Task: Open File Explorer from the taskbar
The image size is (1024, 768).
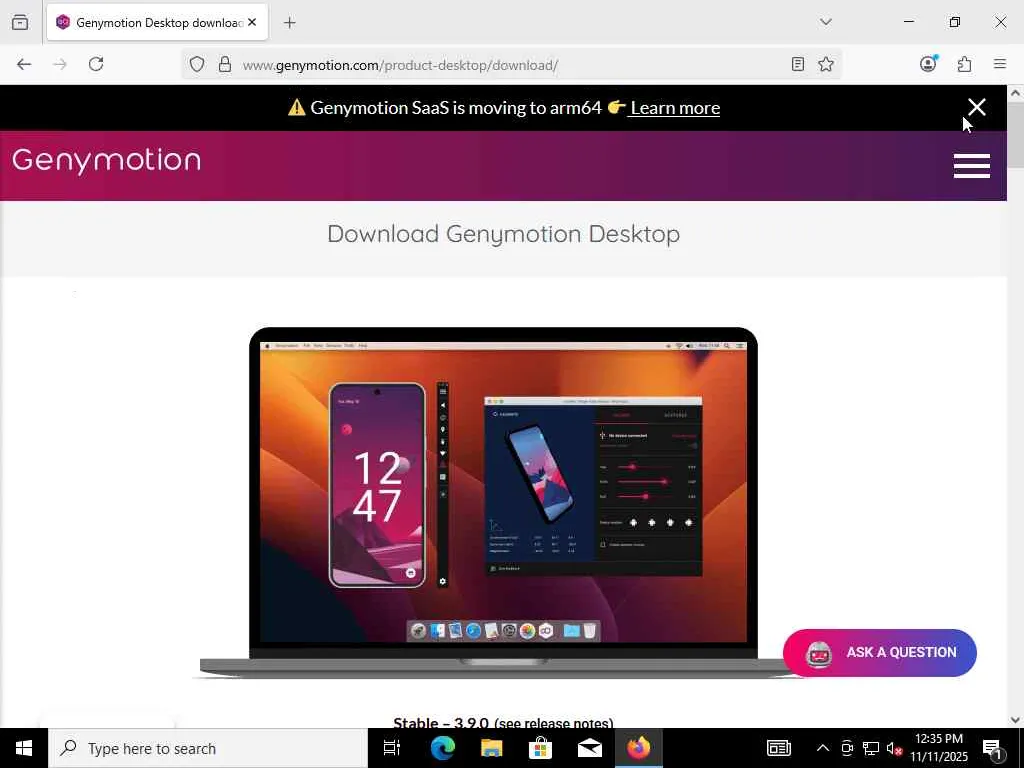Action: click(491, 748)
